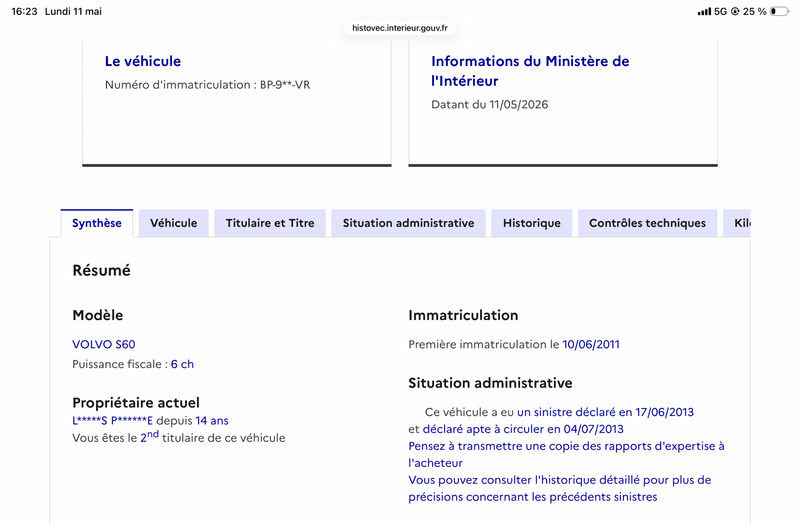Image resolution: width=800 pixels, height=525 pixels.
Task: Click the VOLVO S60 model link
Action: click(x=104, y=344)
